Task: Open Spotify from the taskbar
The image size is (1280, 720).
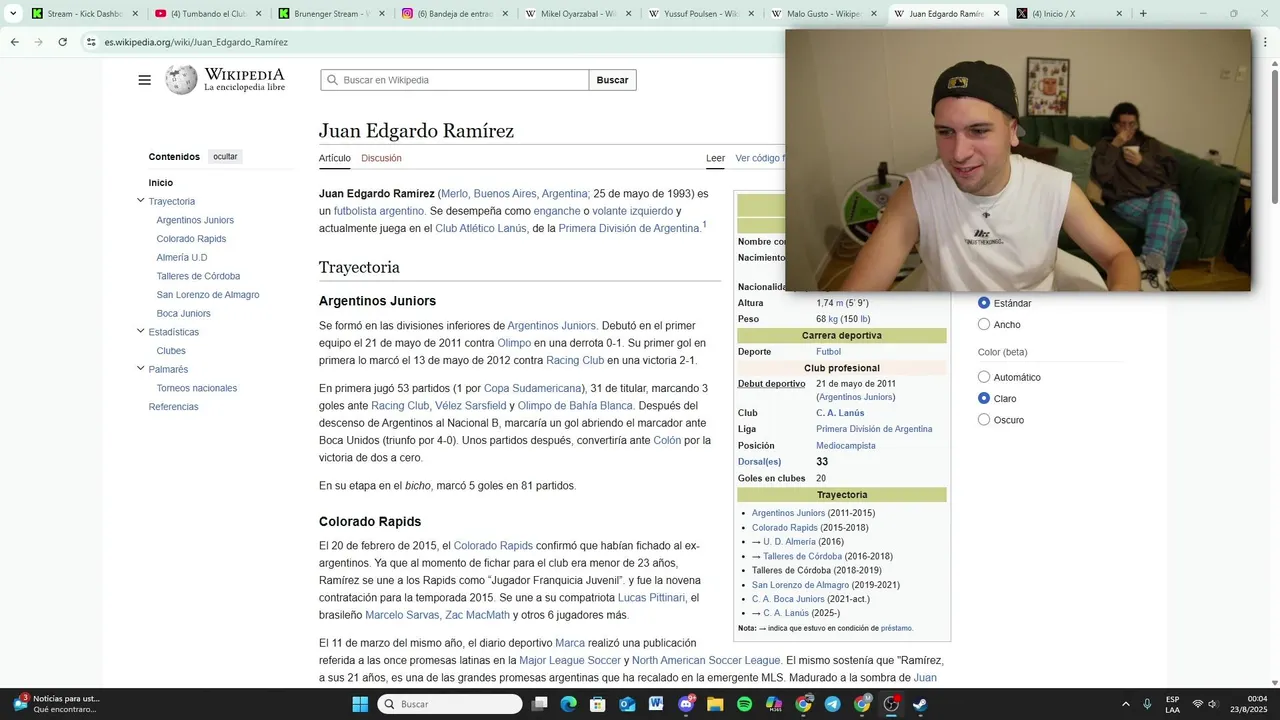Action: 744,704
